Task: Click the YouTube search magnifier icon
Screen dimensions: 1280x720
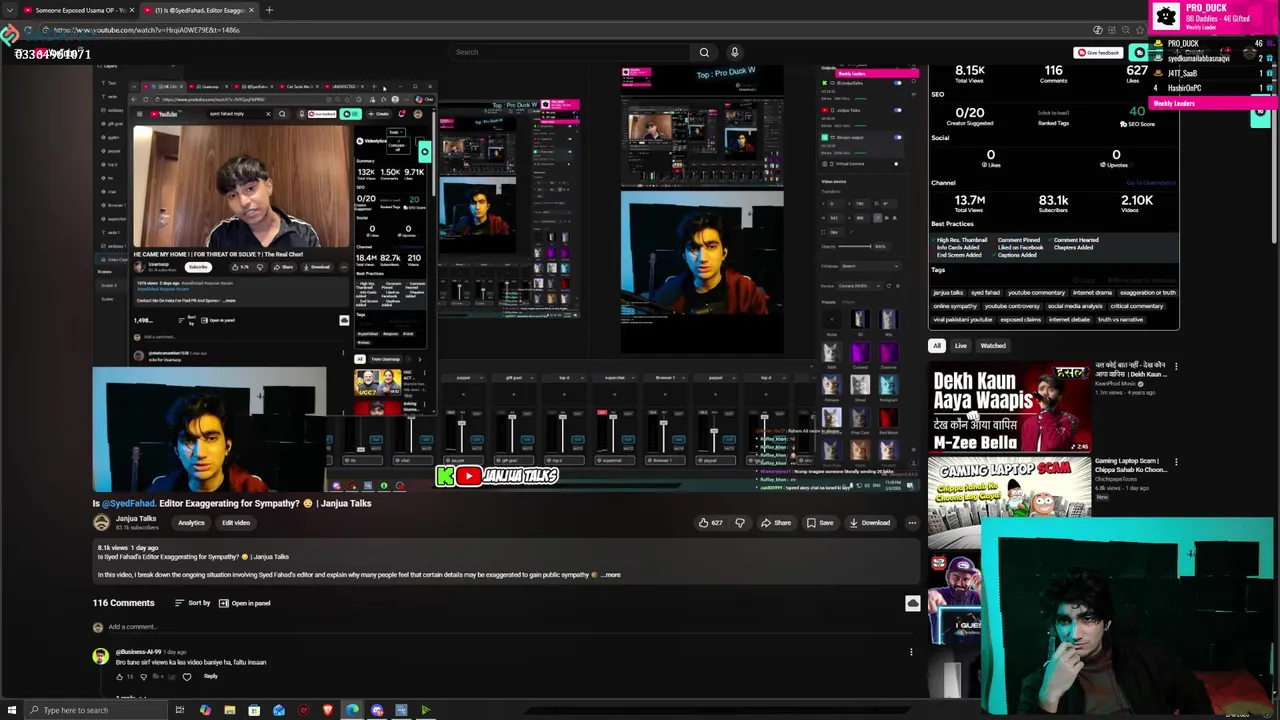Action: click(704, 52)
